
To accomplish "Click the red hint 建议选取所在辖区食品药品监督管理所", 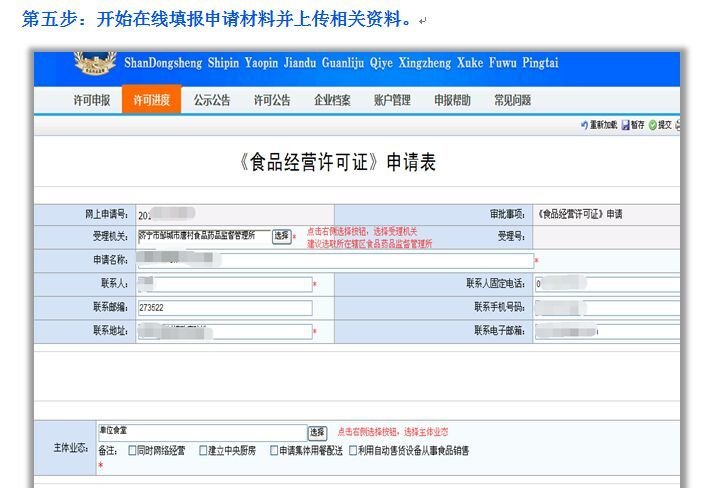I will pos(370,243).
